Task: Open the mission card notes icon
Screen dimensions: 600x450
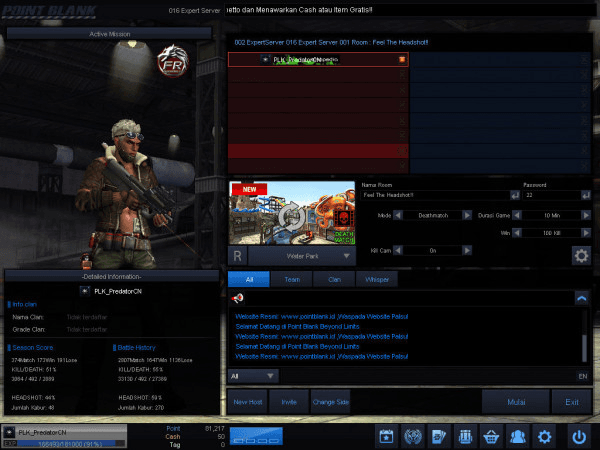Action: click(x=439, y=436)
